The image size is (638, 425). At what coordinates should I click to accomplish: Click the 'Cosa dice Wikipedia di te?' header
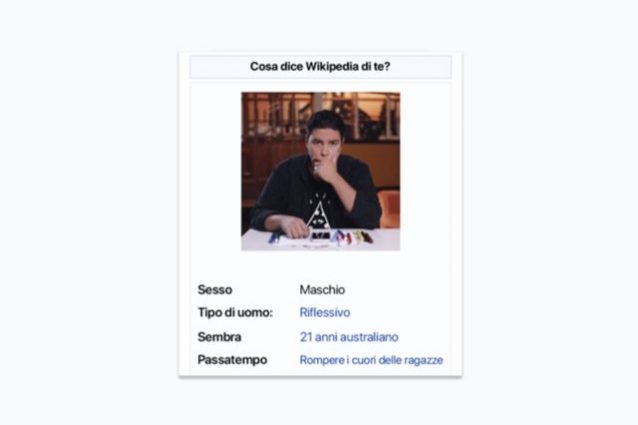(x=320, y=66)
